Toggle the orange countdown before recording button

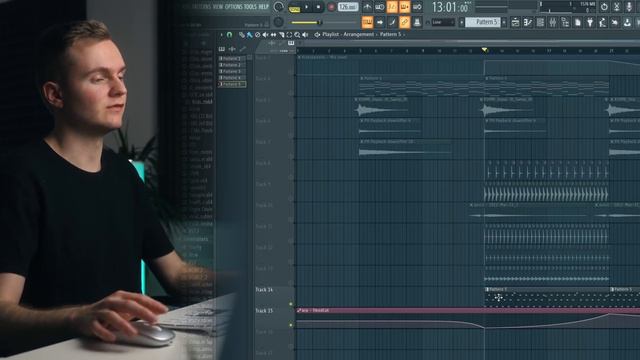[392, 7]
